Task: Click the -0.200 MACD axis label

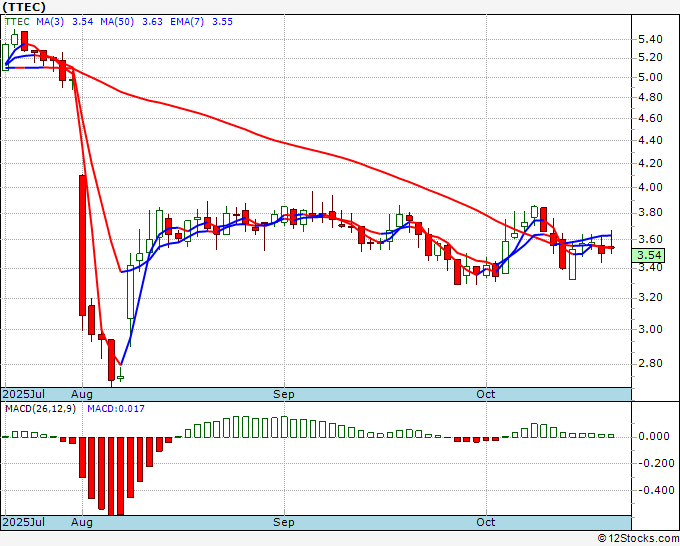Action: (x=656, y=463)
